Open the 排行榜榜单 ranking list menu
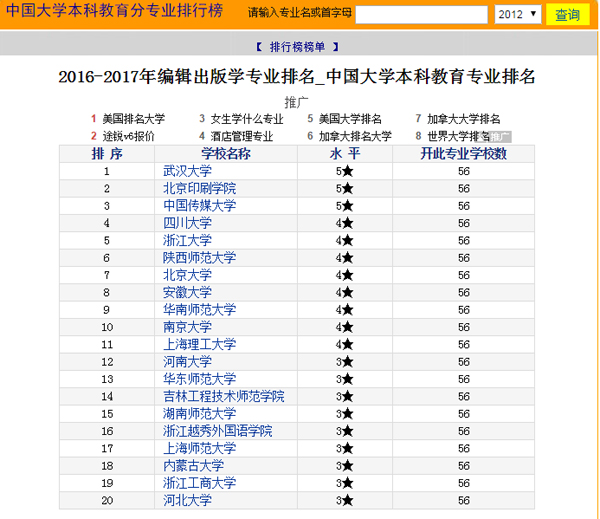The height and width of the screenshot is (519, 600). [298, 47]
